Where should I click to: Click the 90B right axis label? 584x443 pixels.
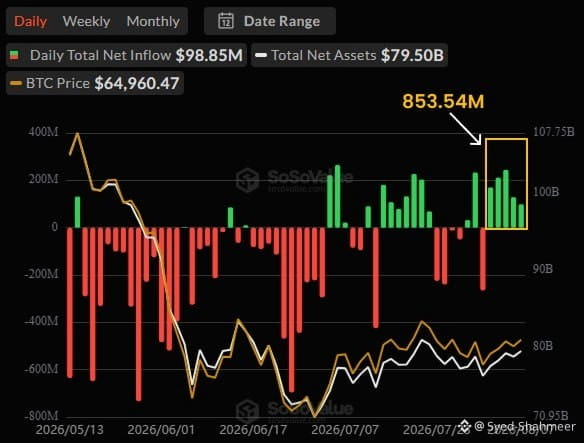pyautogui.click(x=543, y=269)
